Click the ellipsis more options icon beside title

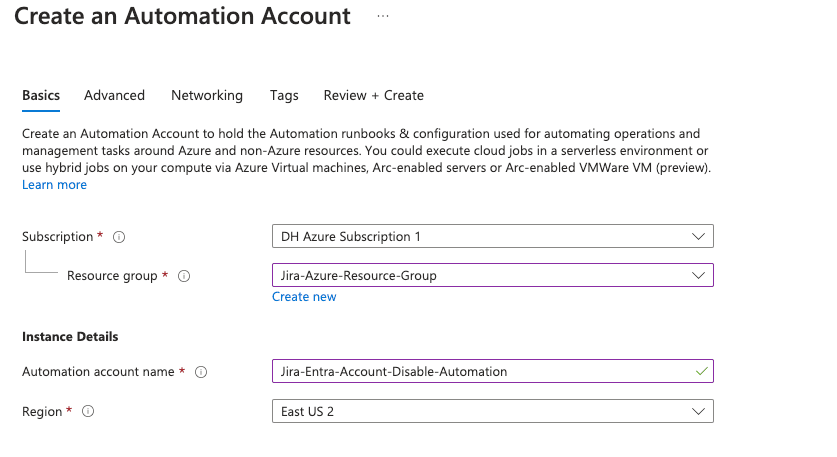[382, 17]
